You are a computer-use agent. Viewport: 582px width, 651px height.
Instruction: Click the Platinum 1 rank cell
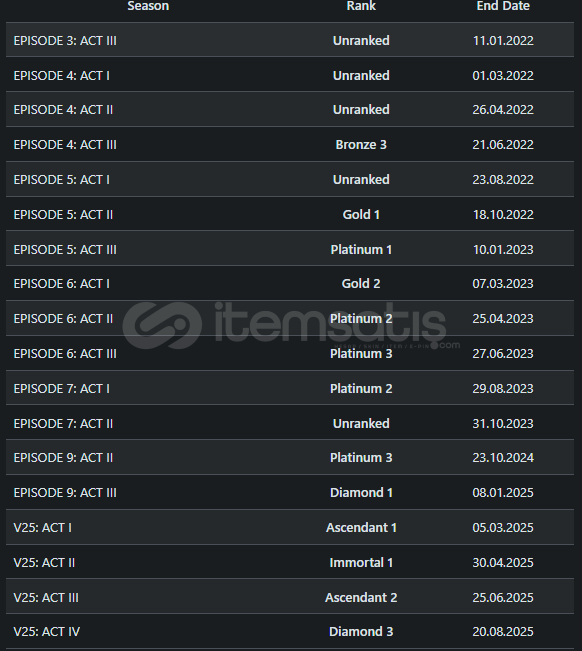pyautogui.click(x=361, y=250)
